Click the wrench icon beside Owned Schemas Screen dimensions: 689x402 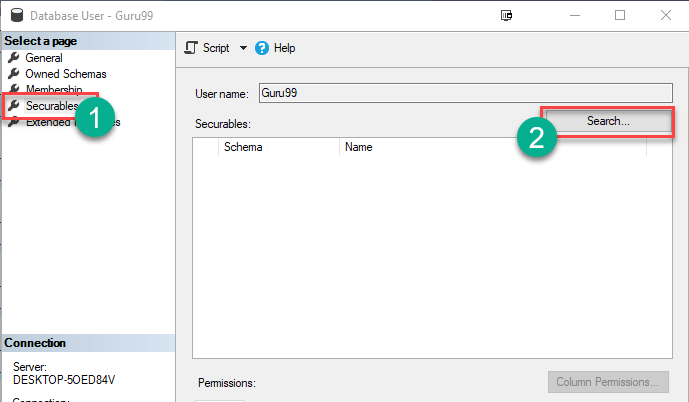tap(14, 74)
